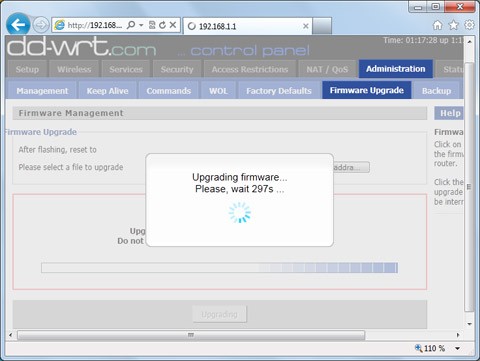This screenshot has width=480, height=361.
Task: Switch to the Backup sub-tab
Action: pyautogui.click(x=436, y=91)
